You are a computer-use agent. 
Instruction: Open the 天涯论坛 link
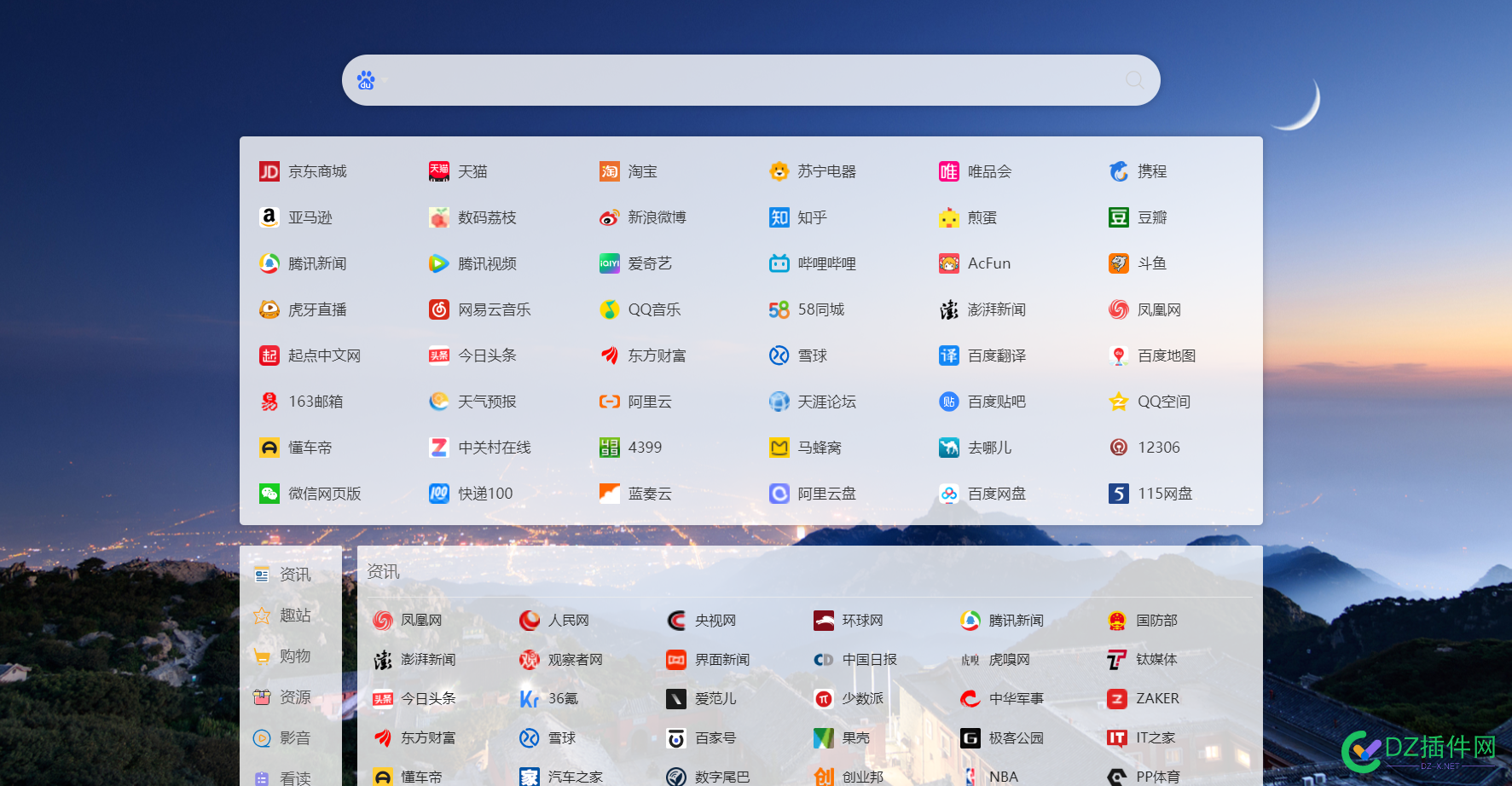(x=813, y=402)
